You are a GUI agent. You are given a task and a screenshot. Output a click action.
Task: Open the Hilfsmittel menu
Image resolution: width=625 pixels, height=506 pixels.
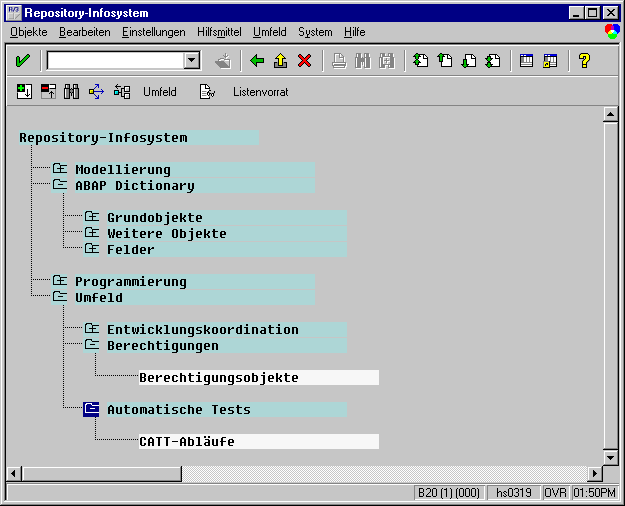click(x=219, y=32)
